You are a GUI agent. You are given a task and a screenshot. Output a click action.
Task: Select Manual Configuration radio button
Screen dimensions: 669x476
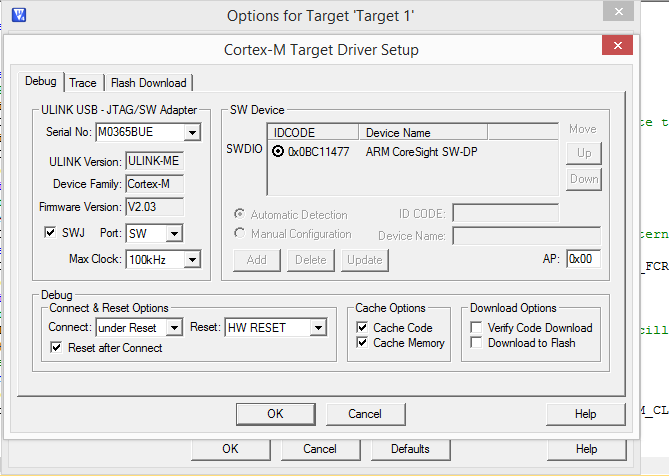pos(240,233)
